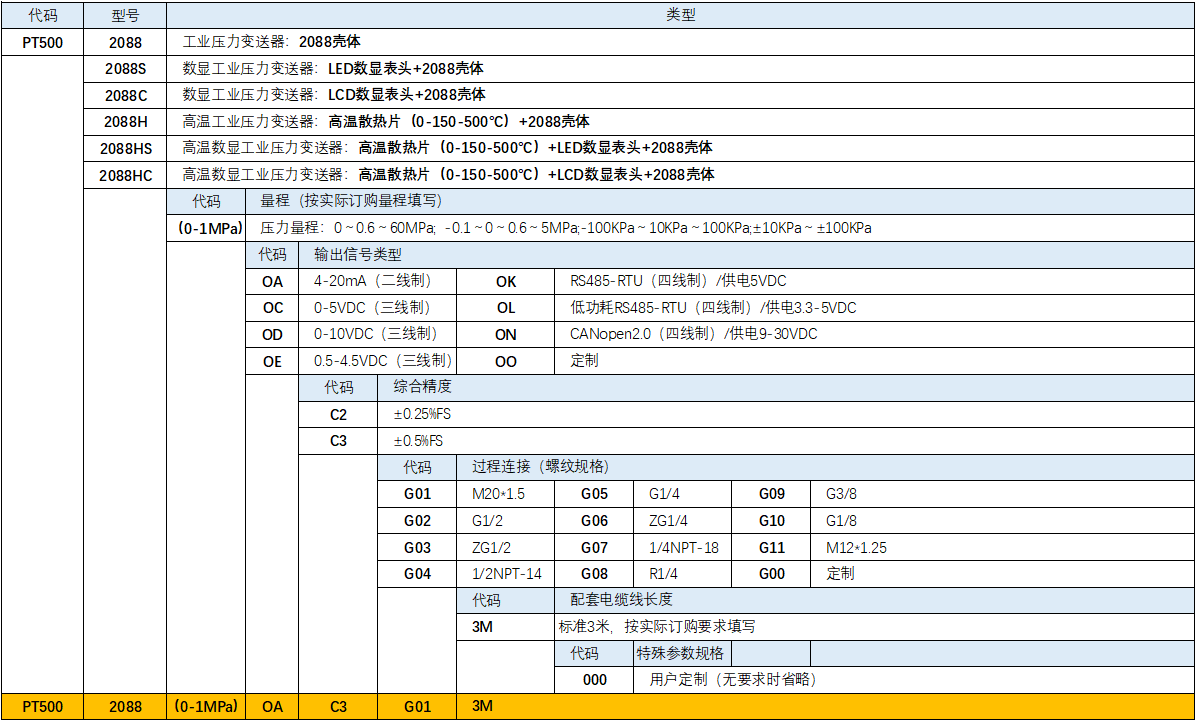Click the G05 thread code cell
The height and width of the screenshot is (722, 1198).
pyautogui.click(x=594, y=494)
